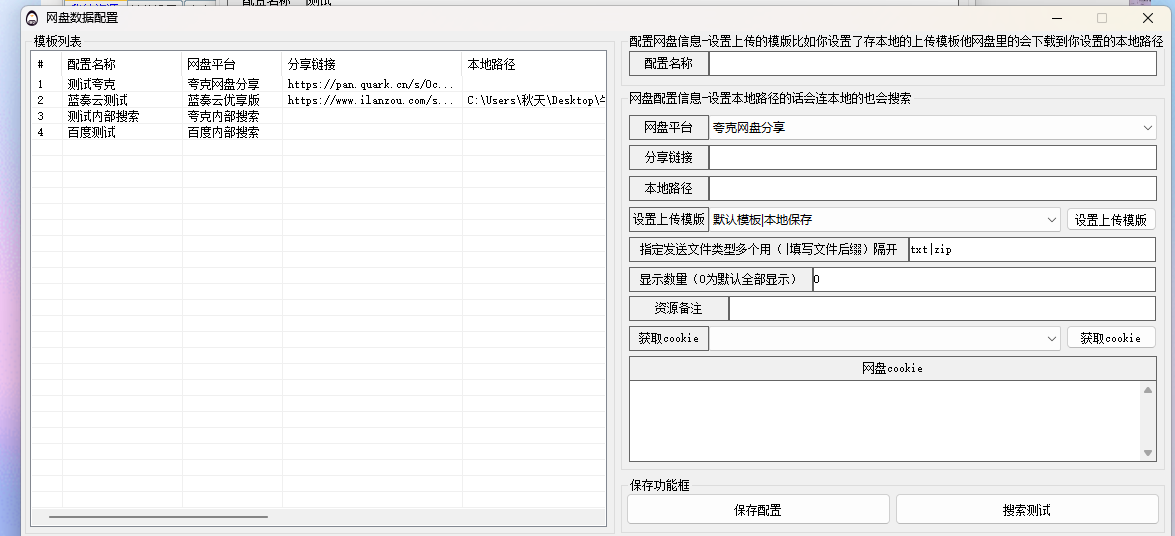Image resolution: width=1175 pixels, height=536 pixels.
Task: Click the 本地路径 input box
Action: (x=931, y=189)
